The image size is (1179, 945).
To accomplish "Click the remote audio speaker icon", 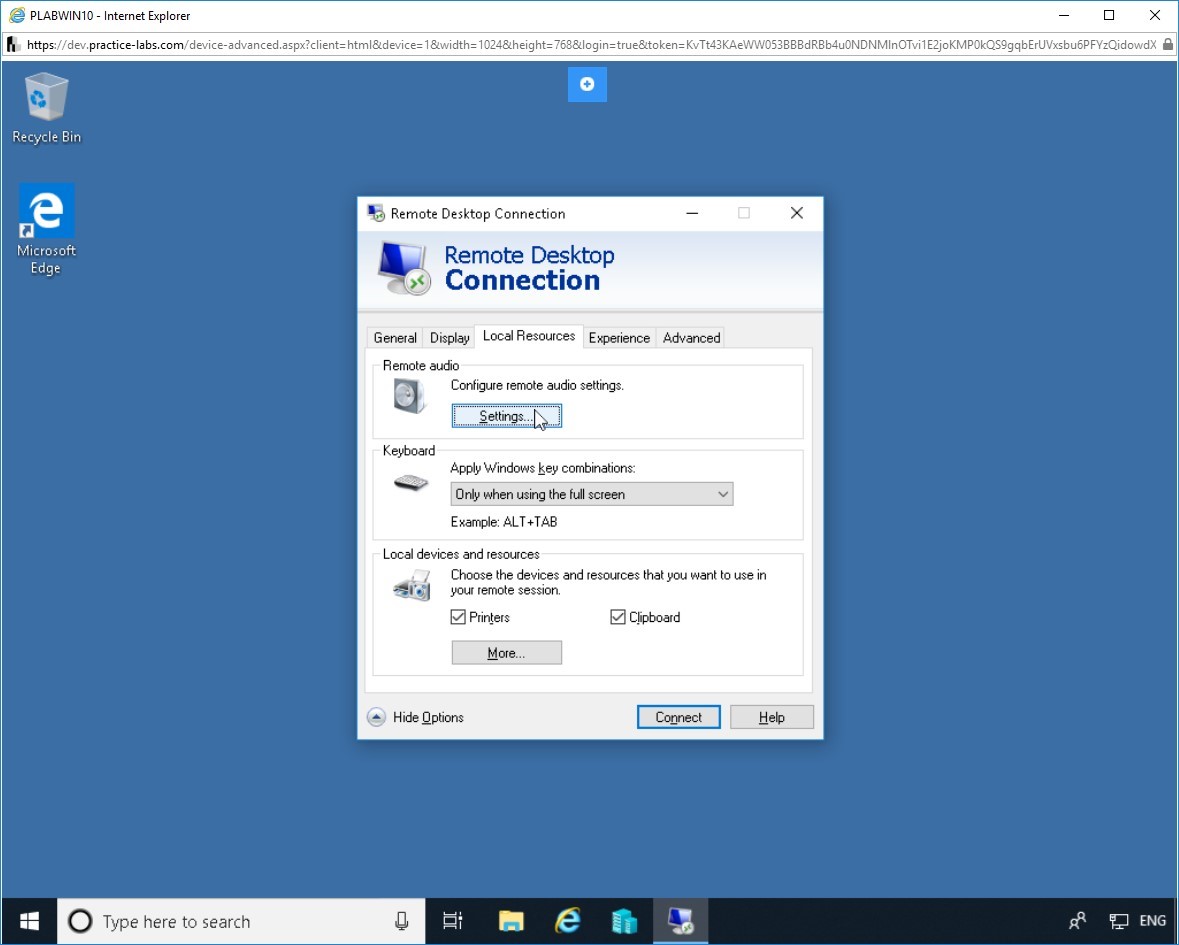I will [x=410, y=395].
